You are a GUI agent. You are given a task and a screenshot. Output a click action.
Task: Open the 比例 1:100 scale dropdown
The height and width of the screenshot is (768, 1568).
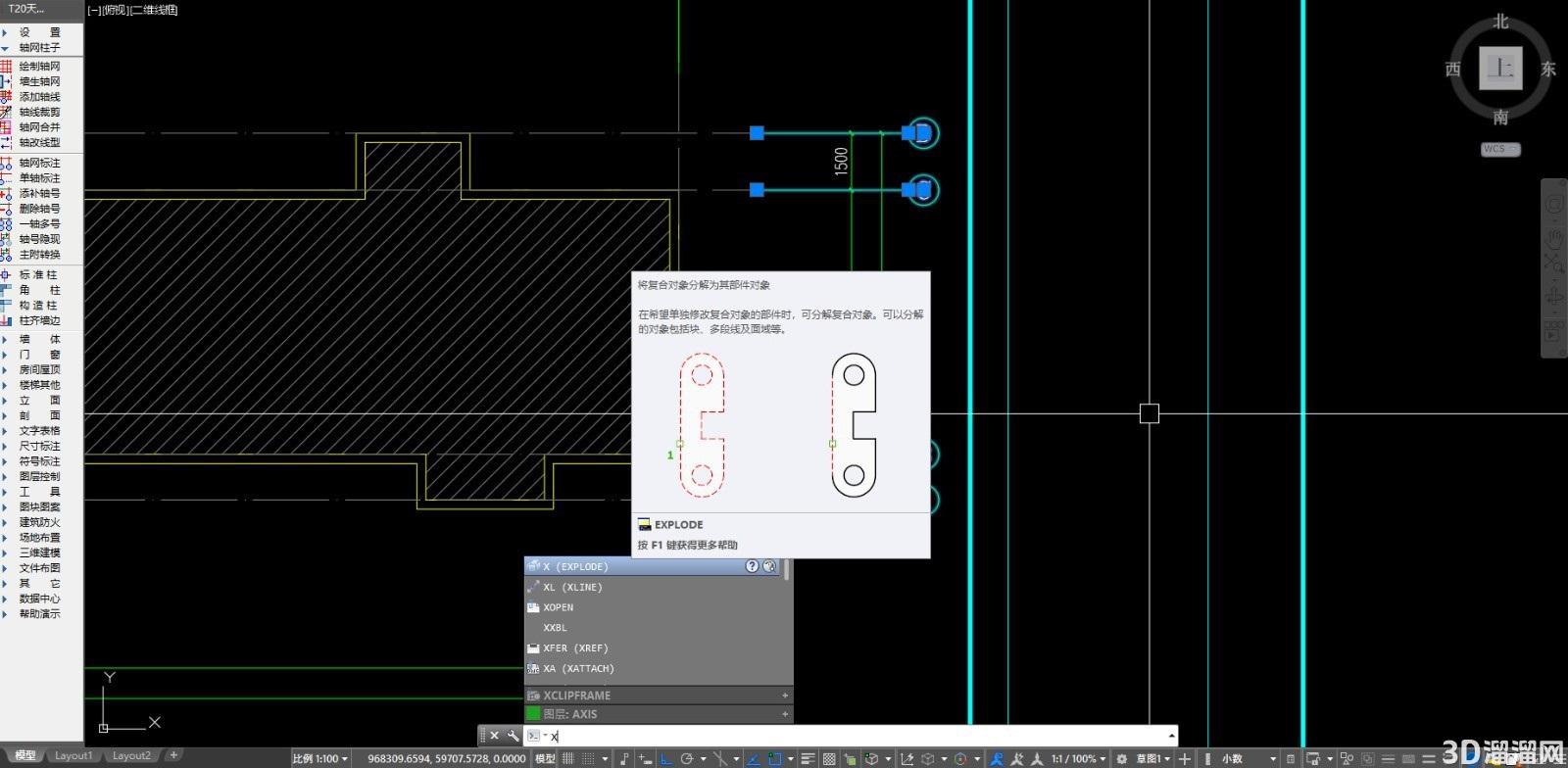pos(320,758)
